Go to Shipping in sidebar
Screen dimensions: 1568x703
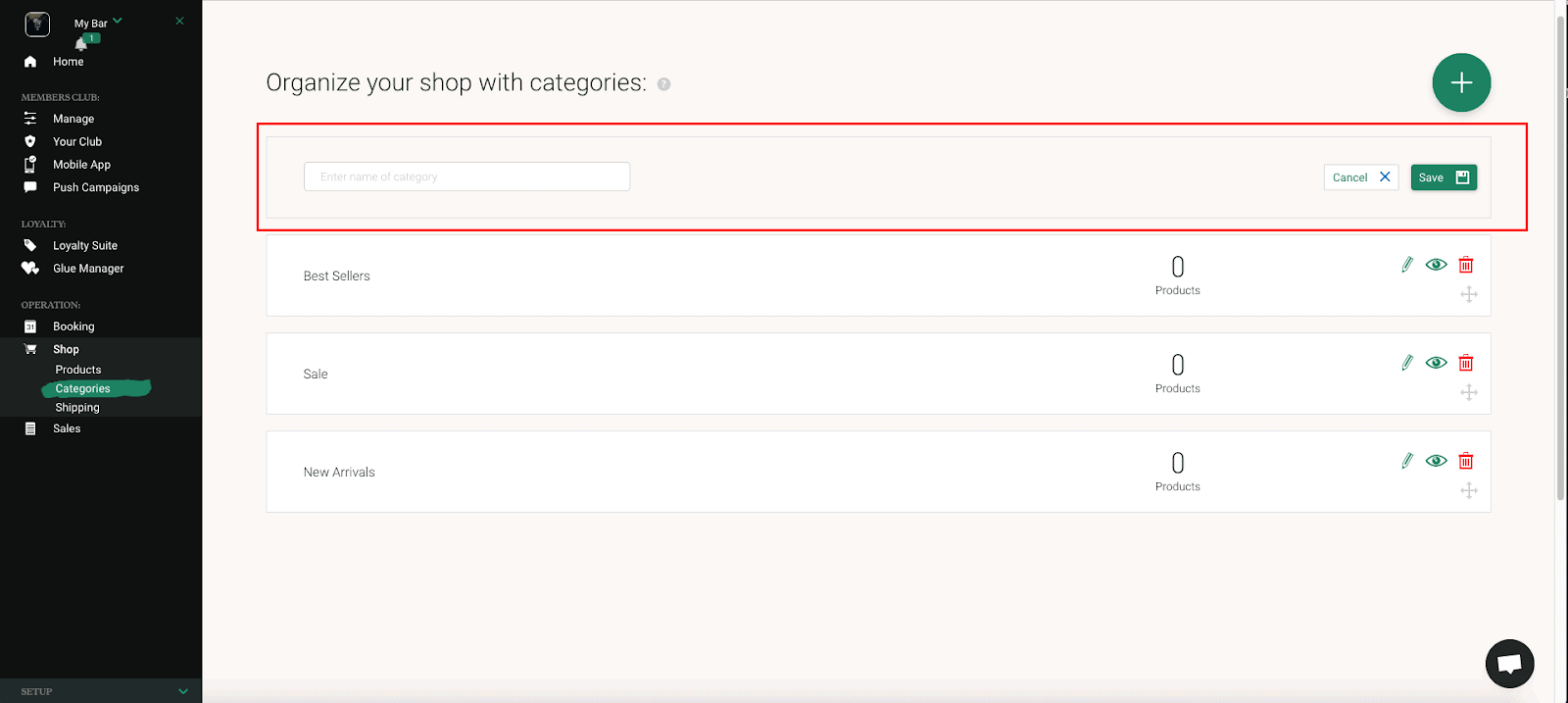point(77,408)
